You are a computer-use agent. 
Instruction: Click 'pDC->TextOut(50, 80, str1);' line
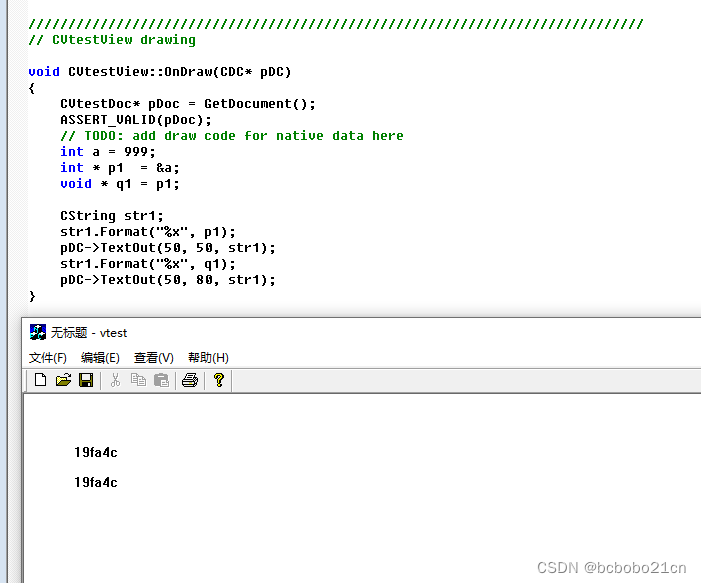[168, 280]
